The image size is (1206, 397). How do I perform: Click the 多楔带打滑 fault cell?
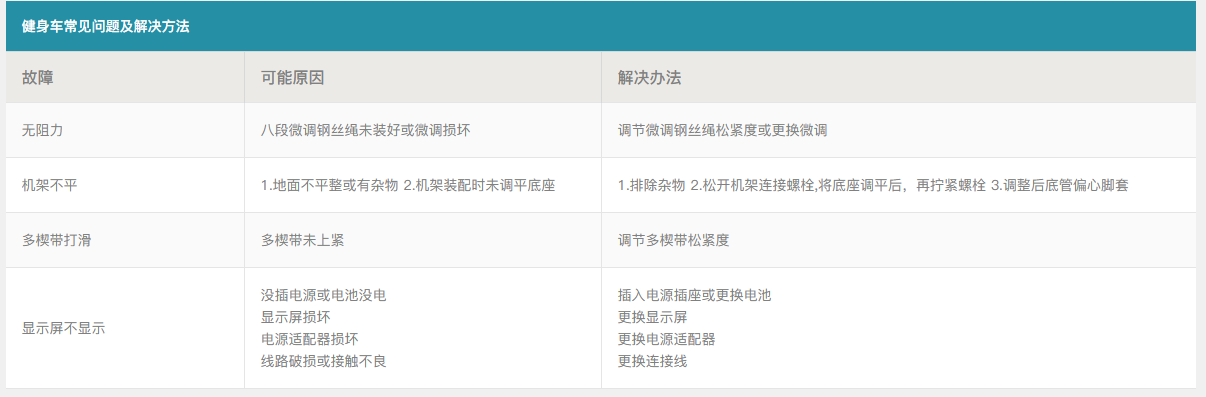click(125, 240)
